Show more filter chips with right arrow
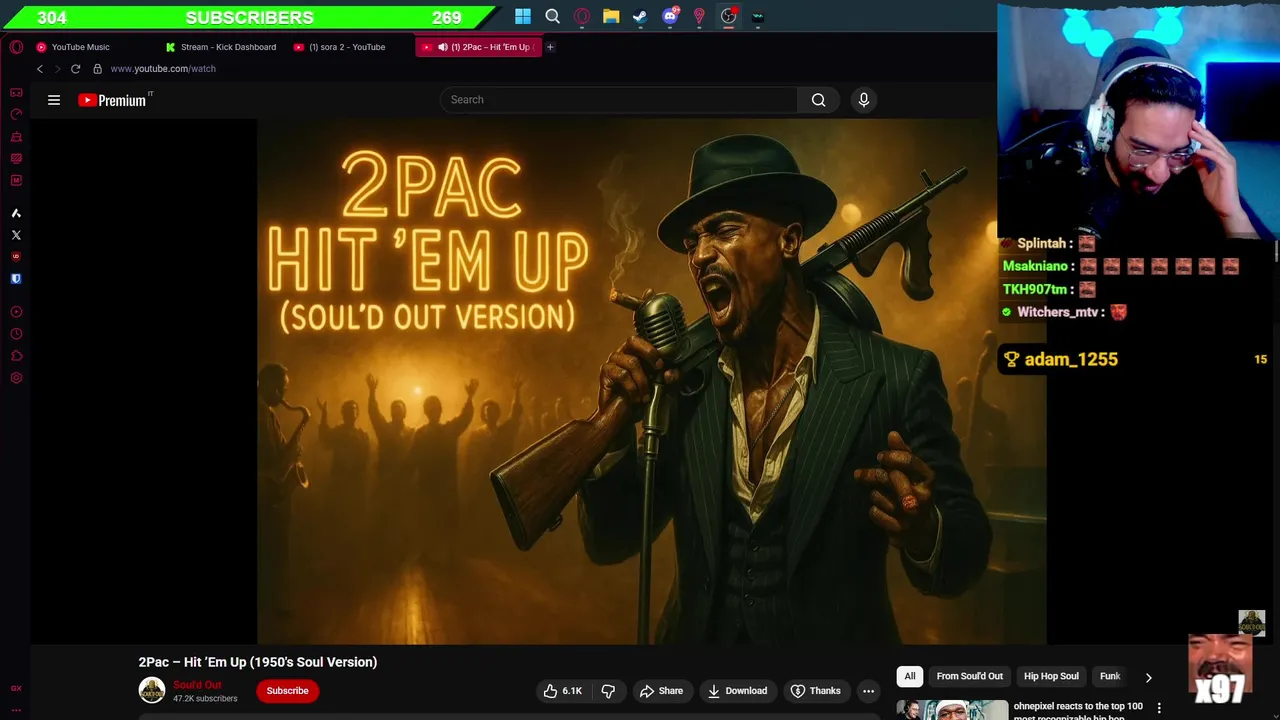 [1148, 677]
